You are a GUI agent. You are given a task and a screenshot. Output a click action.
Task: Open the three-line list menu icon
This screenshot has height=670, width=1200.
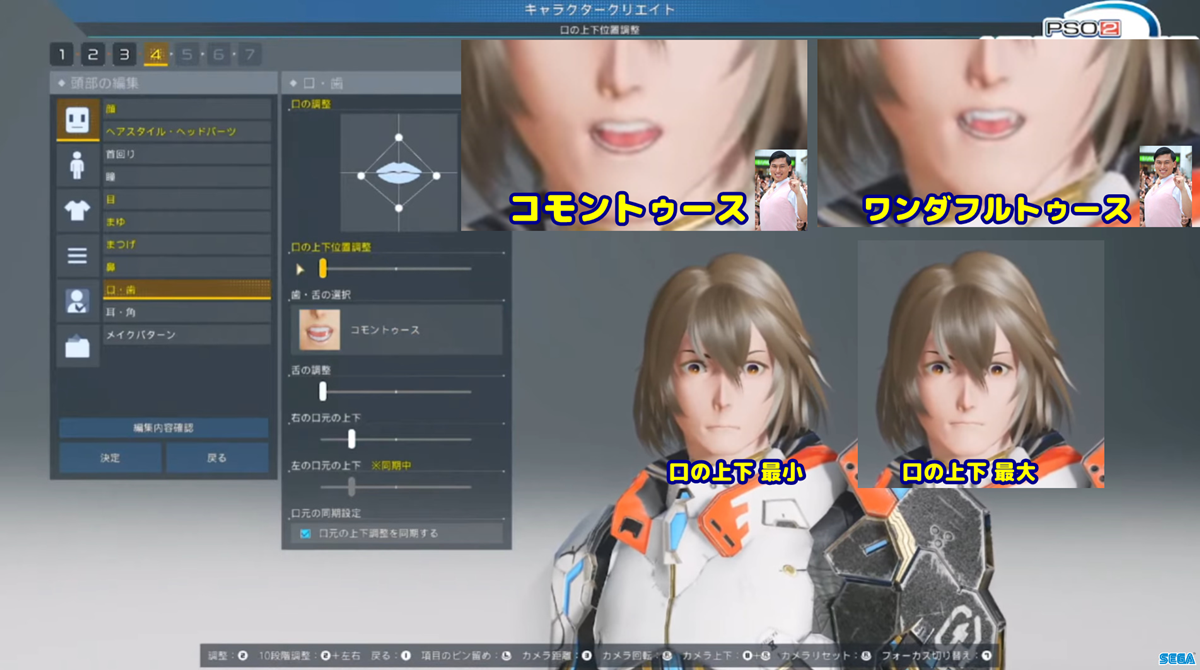[77, 255]
